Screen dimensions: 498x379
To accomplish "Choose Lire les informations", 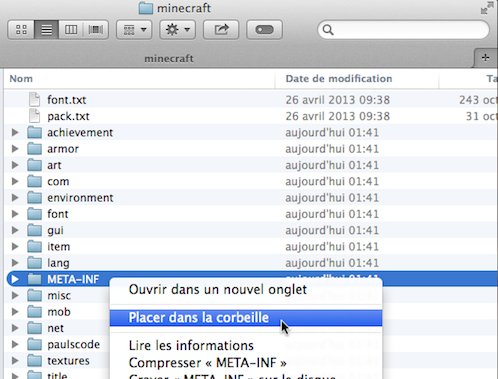I will (x=246, y=345).
